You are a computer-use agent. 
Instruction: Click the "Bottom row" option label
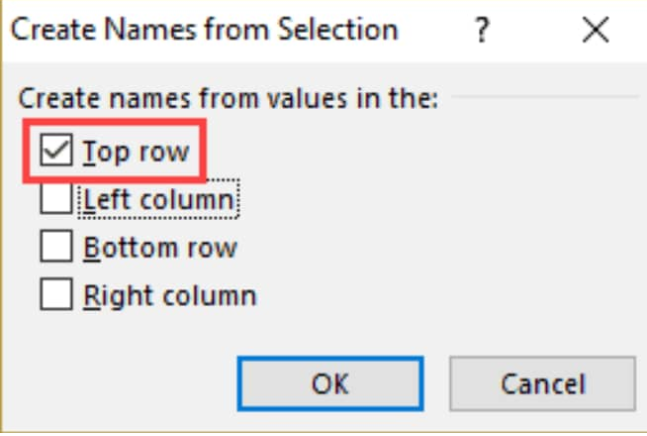coord(160,247)
